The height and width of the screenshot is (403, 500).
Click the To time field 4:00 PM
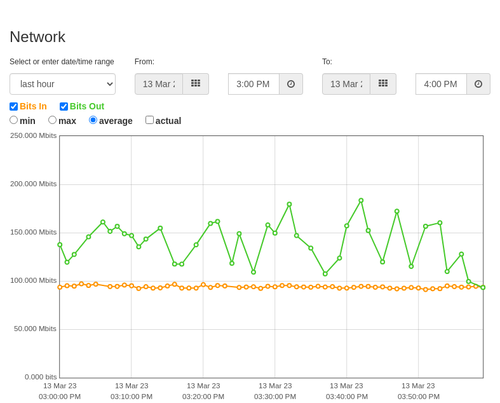[441, 84]
